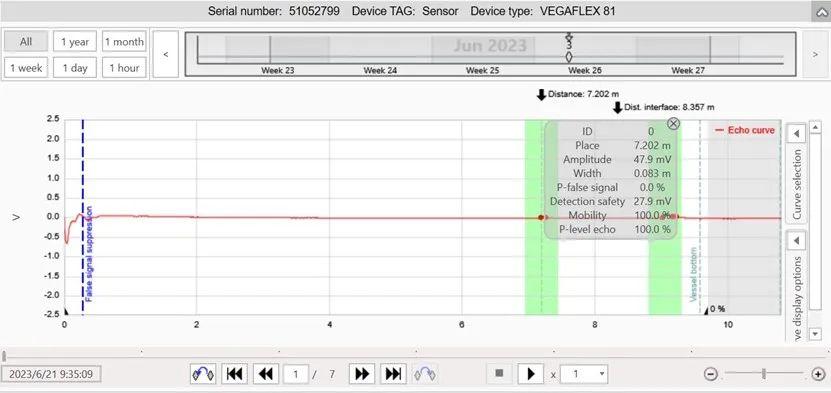Click the Amplitude 47.9 mV value
Screen dimensions: 831x393
652,159
